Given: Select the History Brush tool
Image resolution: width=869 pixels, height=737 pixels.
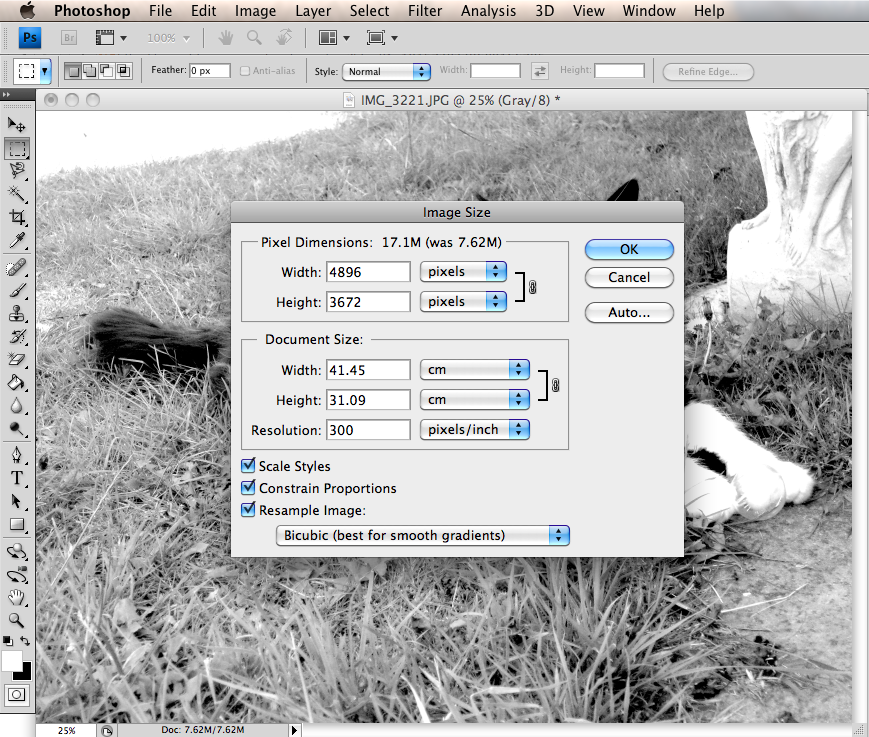Looking at the screenshot, I should point(17,336).
